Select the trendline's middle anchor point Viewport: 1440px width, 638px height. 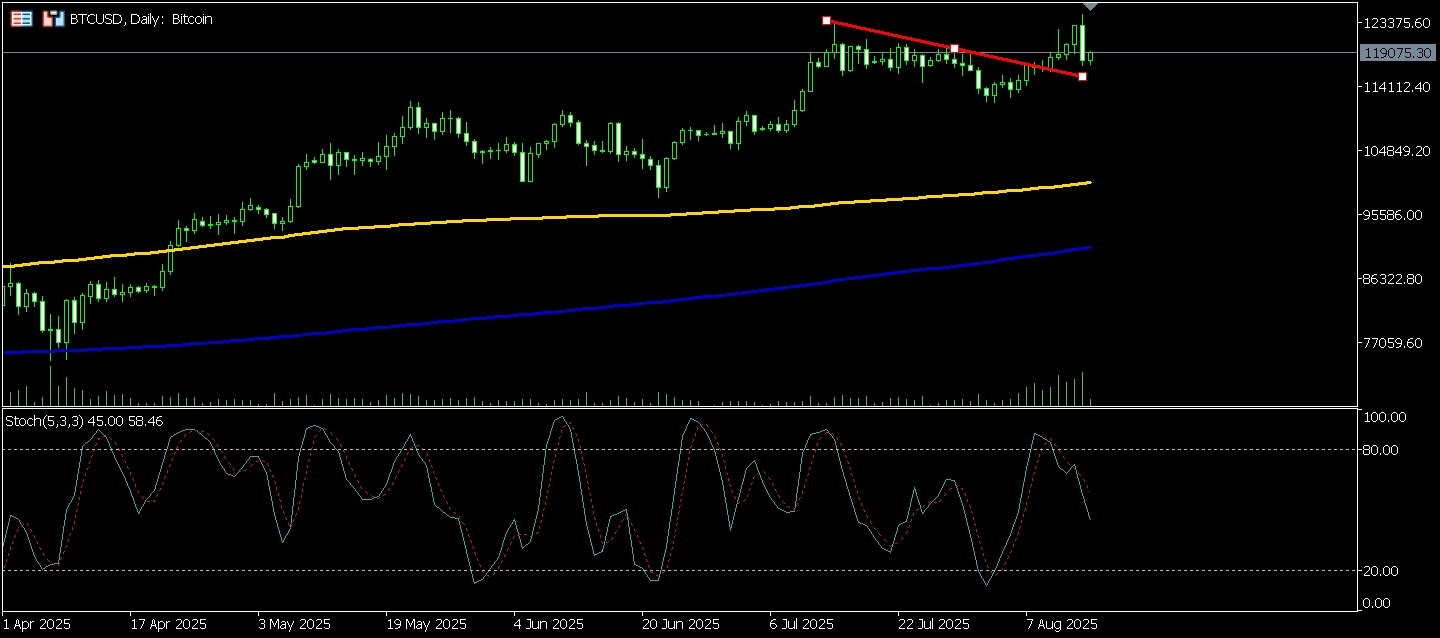(954, 48)
